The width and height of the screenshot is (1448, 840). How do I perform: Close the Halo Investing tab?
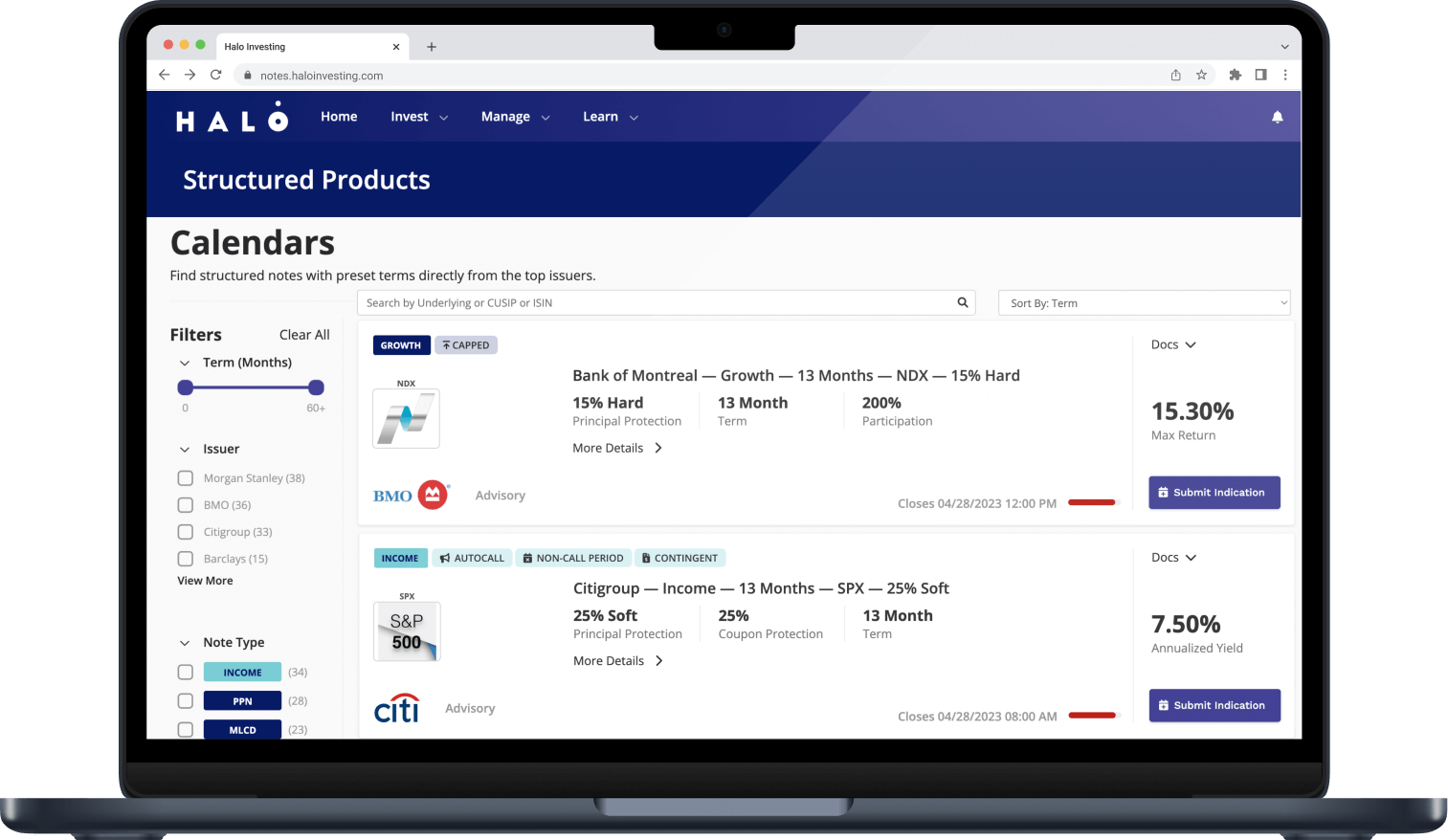pos(396,47)
